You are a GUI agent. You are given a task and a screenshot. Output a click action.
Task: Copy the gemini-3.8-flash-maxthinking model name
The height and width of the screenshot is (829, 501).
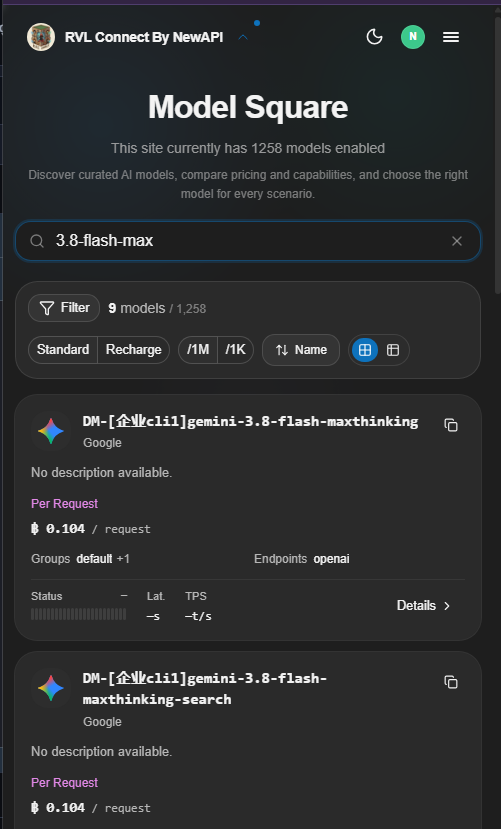tap(451, 425)
